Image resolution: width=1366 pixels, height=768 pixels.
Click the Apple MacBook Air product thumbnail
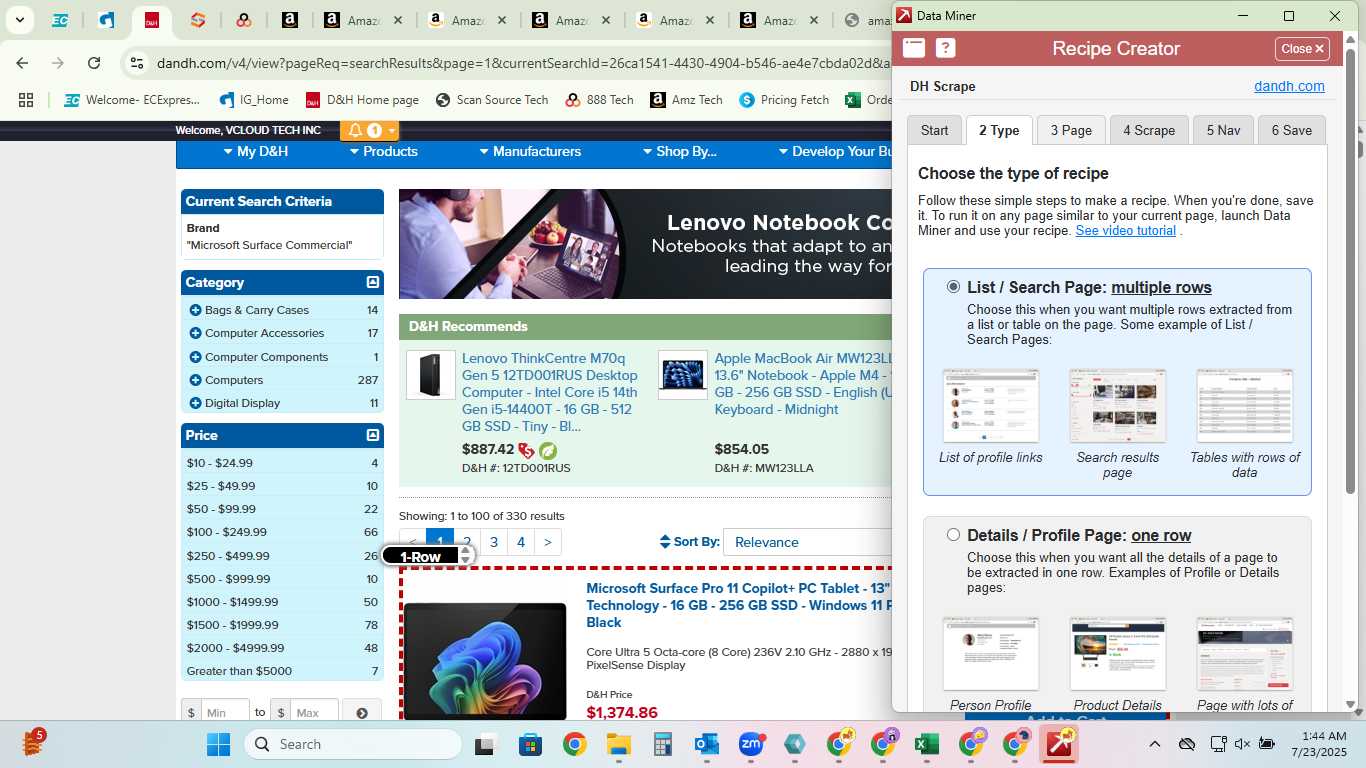point(683,375)
